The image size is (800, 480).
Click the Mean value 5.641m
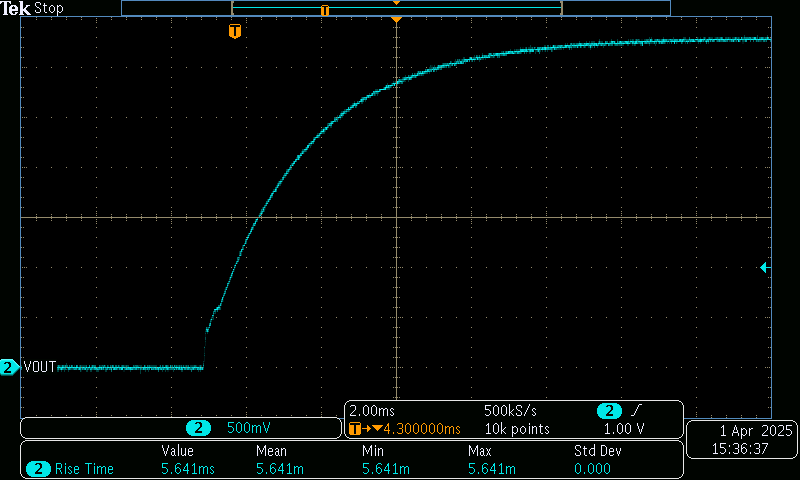pyautogui.click(x=280, y=469)
